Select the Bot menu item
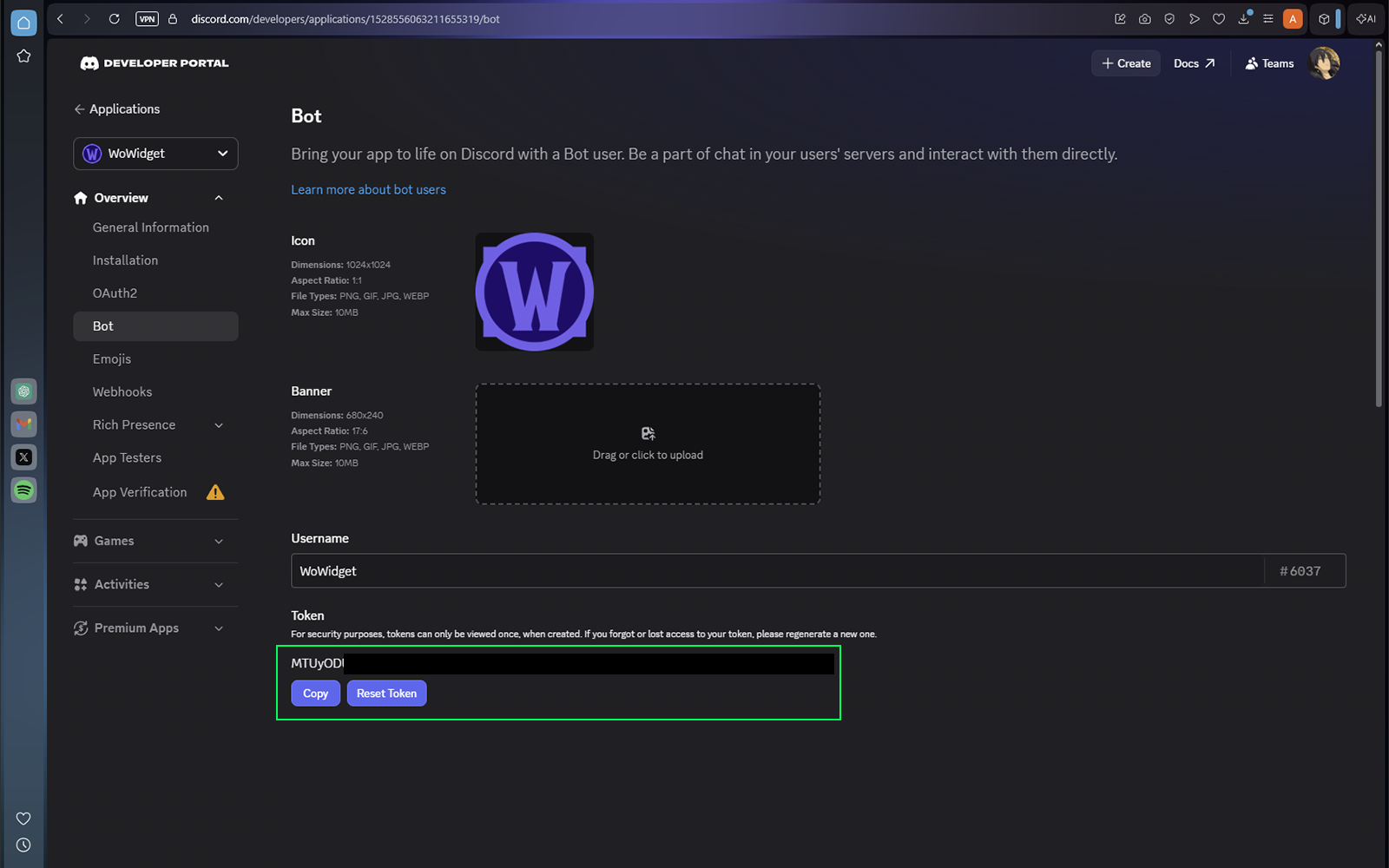This screenshot has width=1389, height=868. pyautogui.click(x=155, y=326)
